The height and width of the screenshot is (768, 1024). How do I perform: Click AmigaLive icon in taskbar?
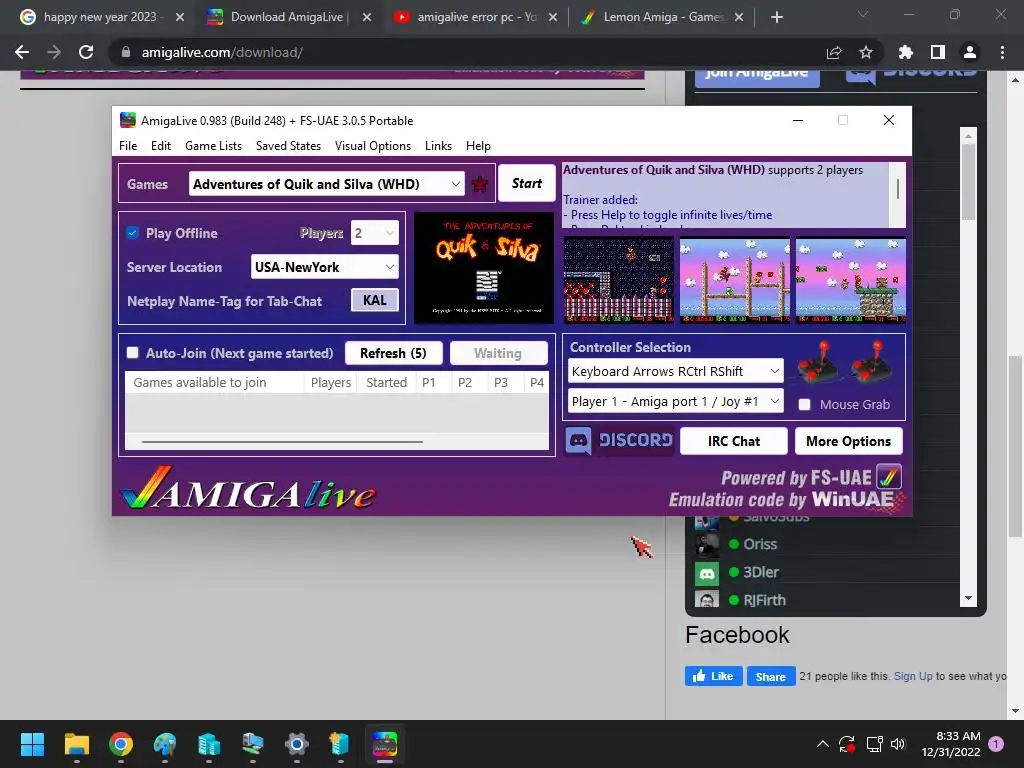pos(385,744)
